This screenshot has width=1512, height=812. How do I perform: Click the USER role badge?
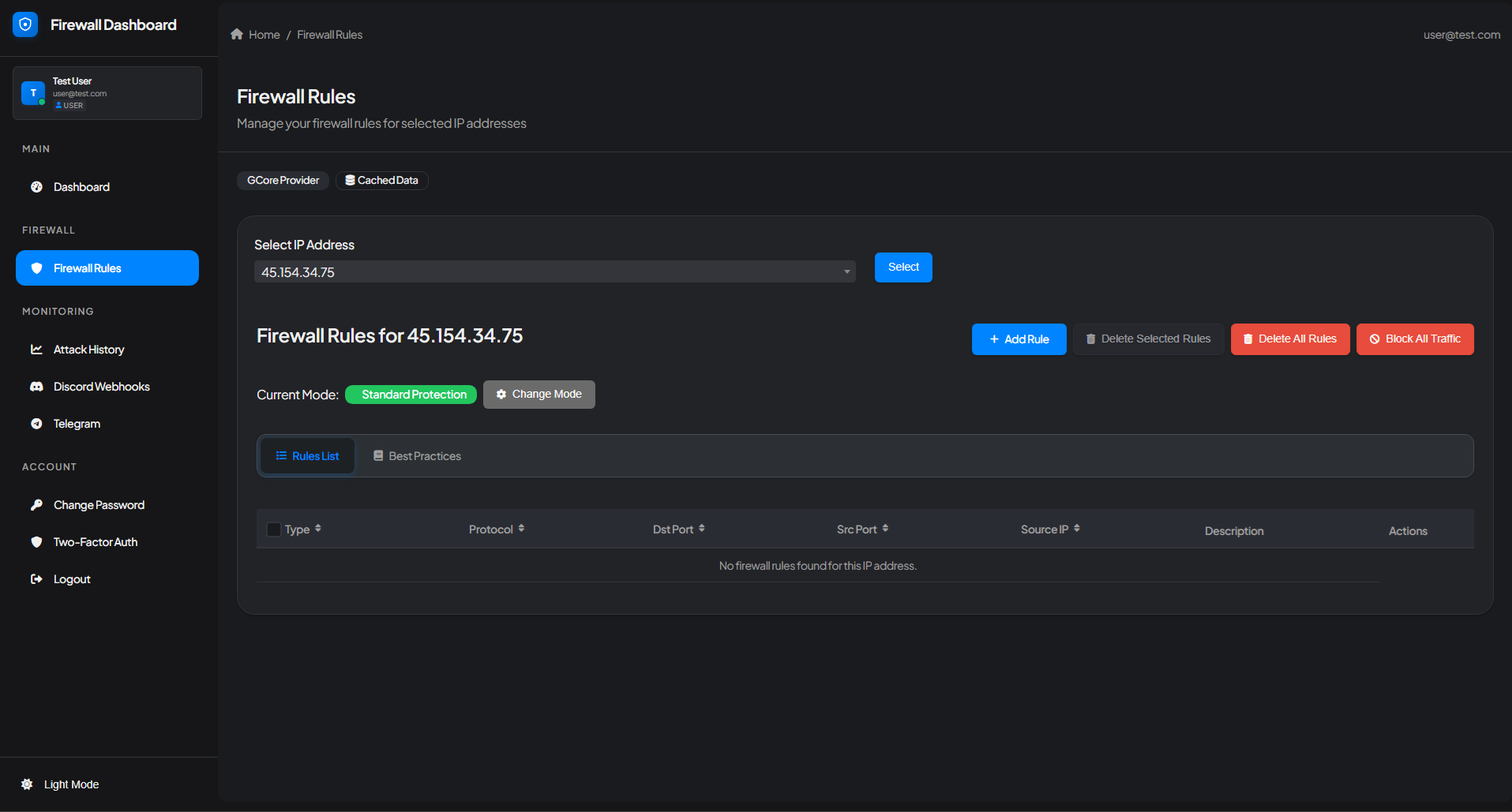pos(69,105)
